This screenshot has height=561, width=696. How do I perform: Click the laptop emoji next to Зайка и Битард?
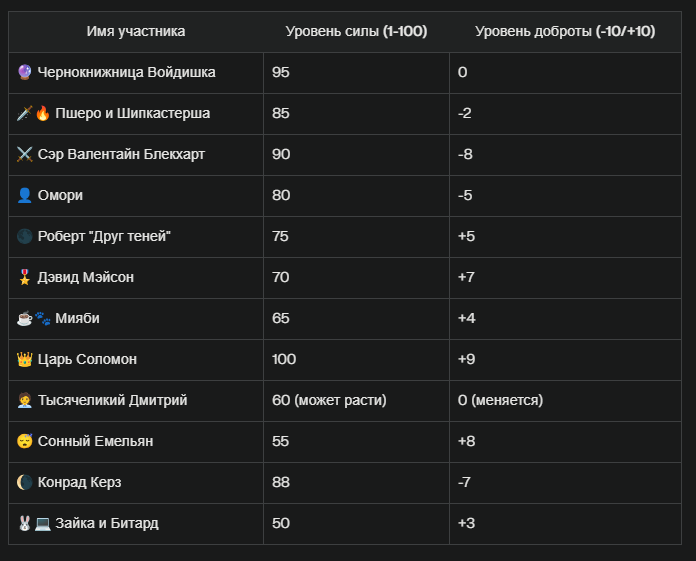point(42,523)
